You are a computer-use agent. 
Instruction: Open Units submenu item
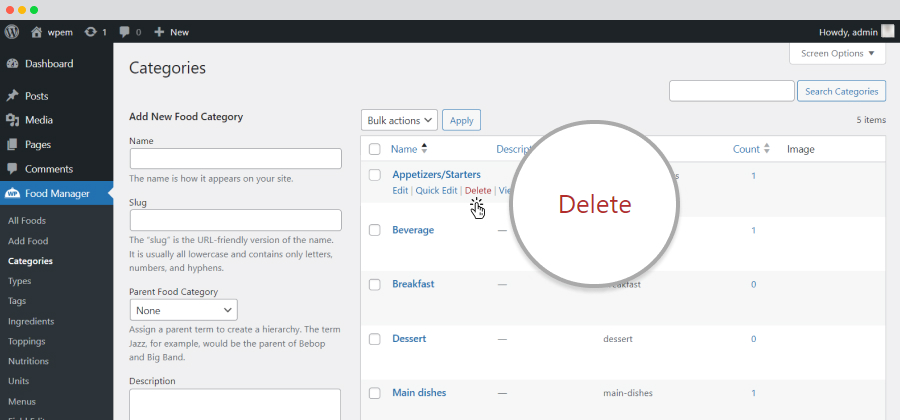coord(18,381)
